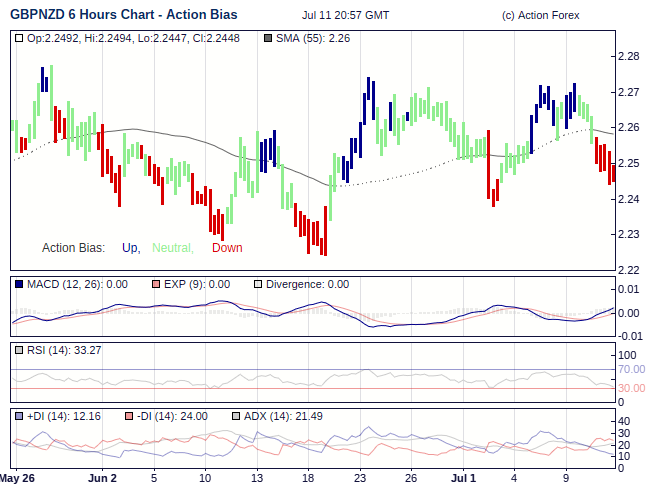Select the 'Neutral' Action Bias label
The image size is (650, 489).
(173, 248)
